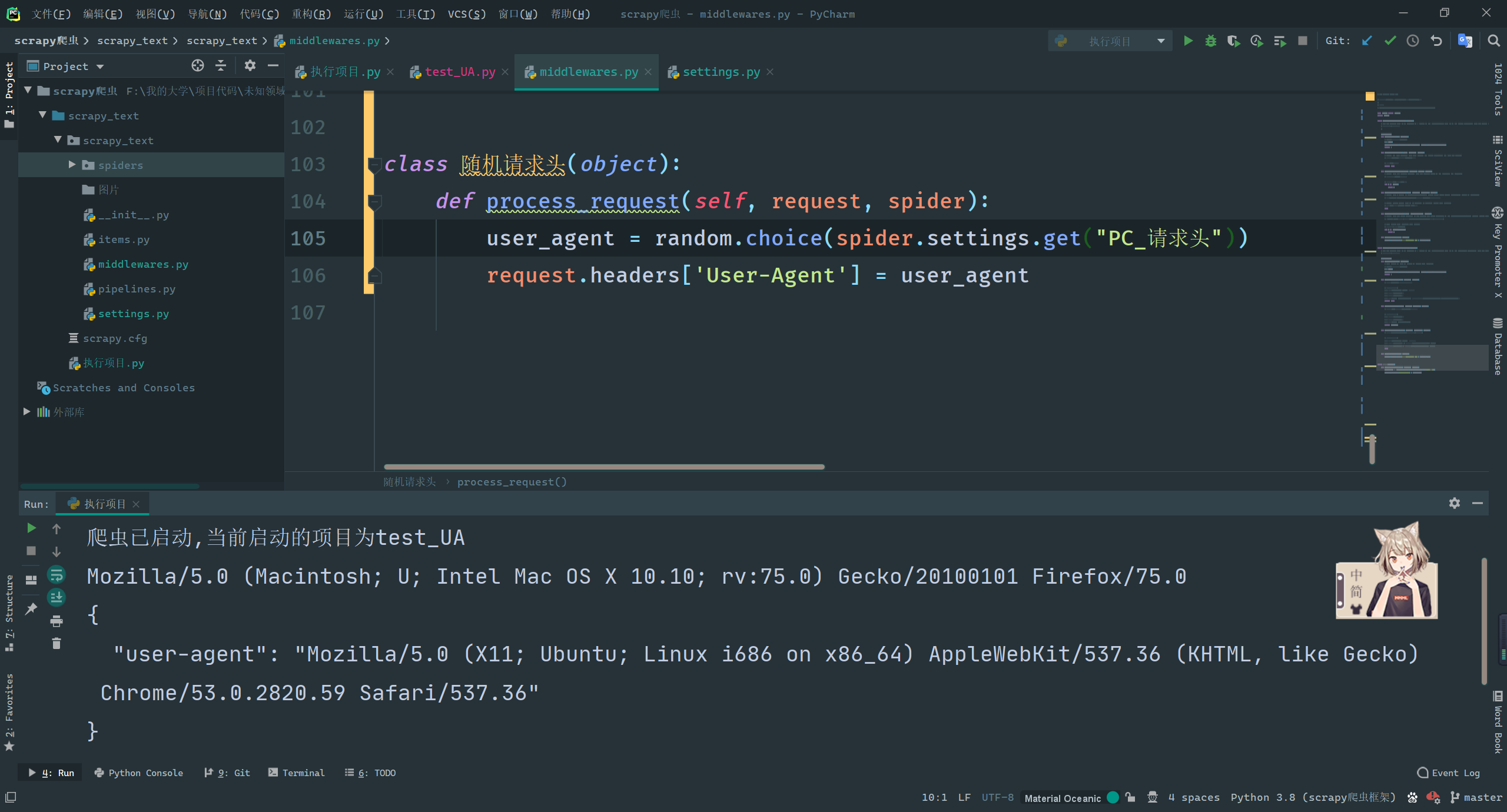Toggle pin tab in Run panel
The image size is (1507, 812).
(x=31, y=609)
